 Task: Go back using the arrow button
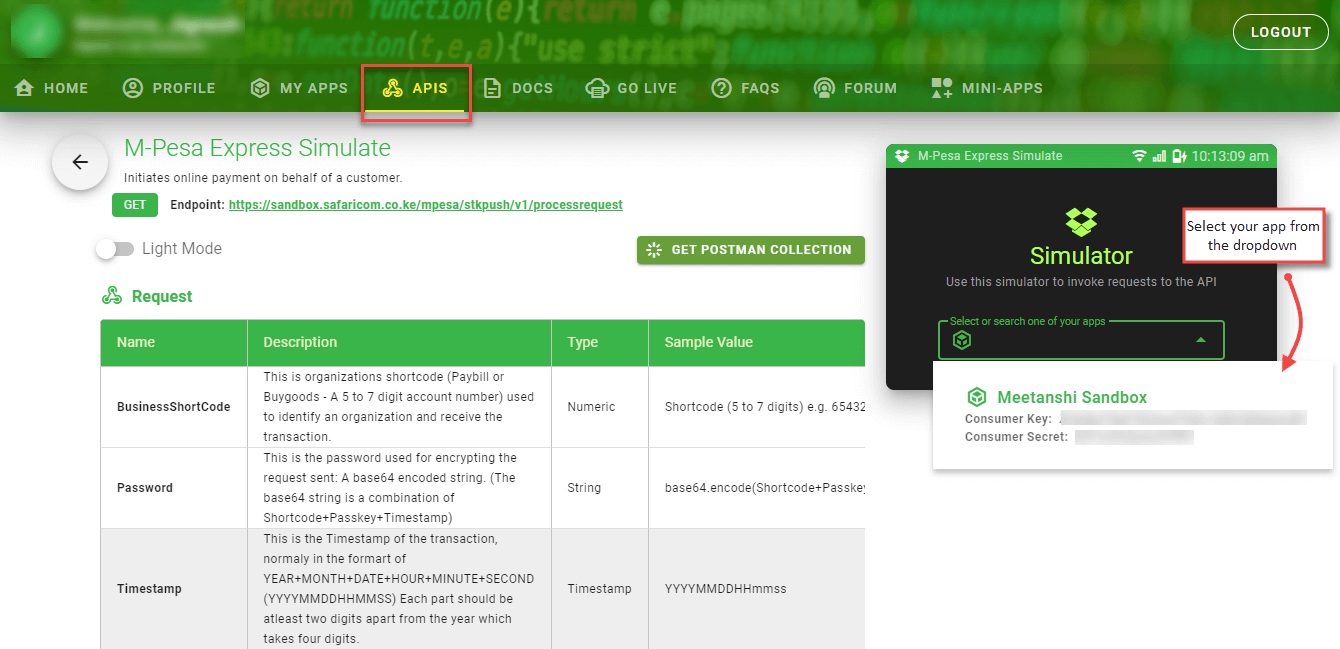pyautogui.click(x=80, y=162)
